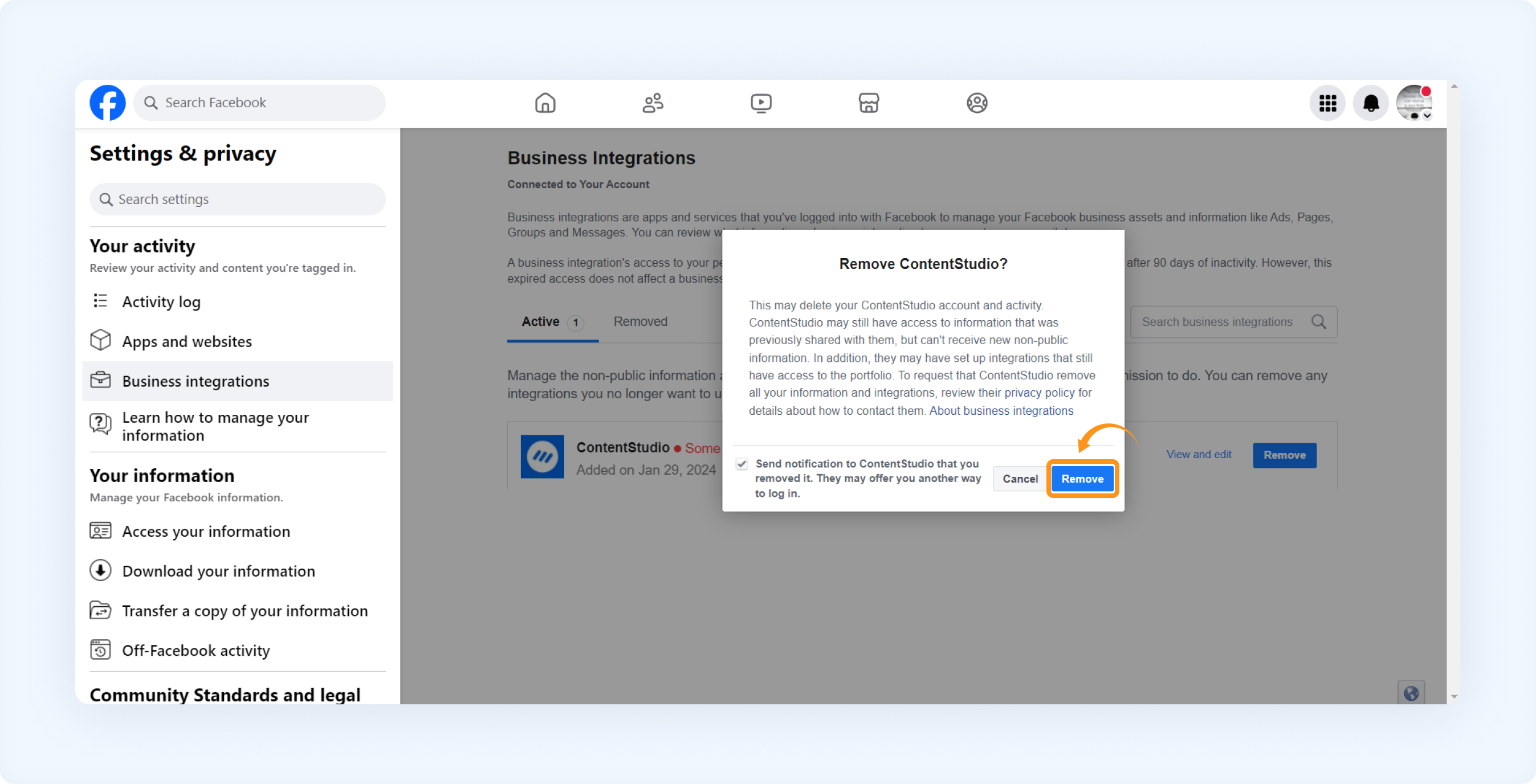
Task: Open Transfer a copy of your information
Action: (x=237, y=611)
